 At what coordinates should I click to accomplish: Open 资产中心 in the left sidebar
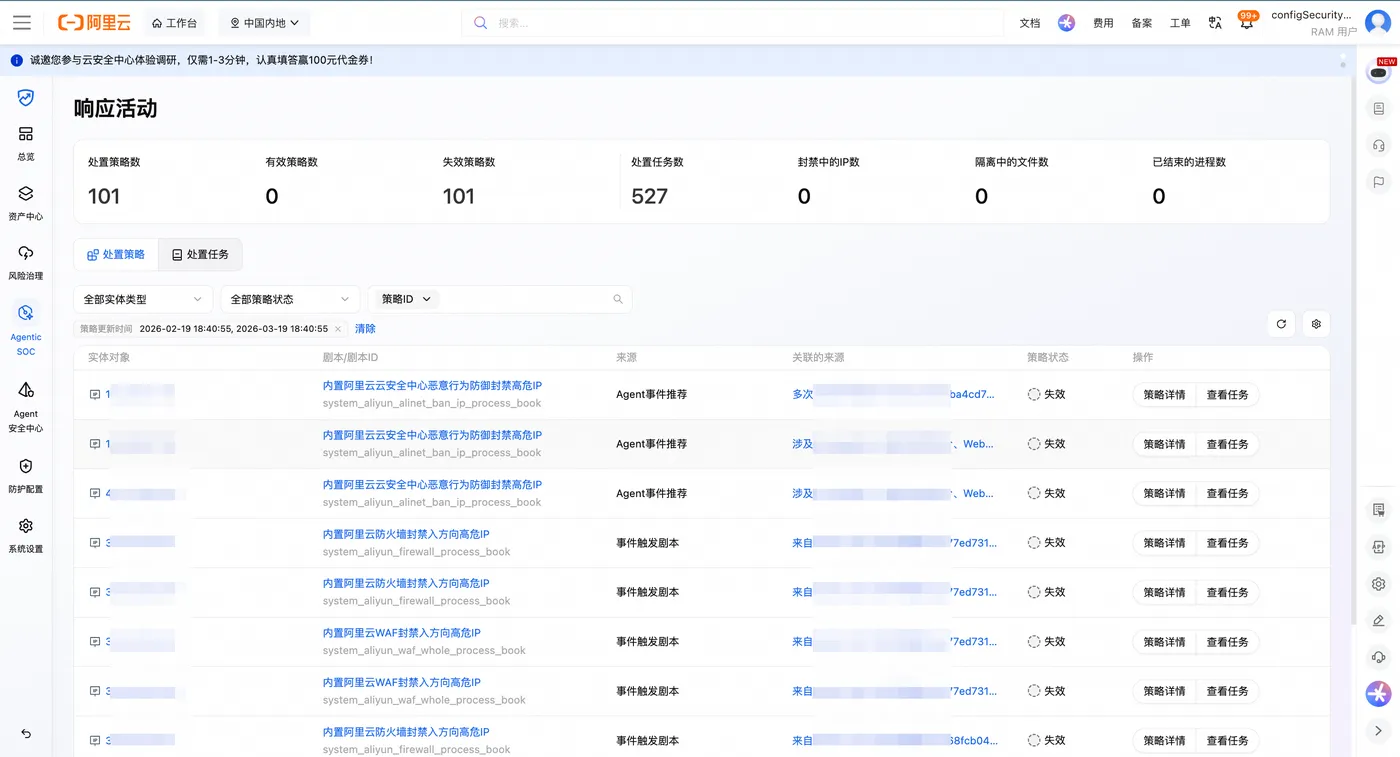pos(26,203)
